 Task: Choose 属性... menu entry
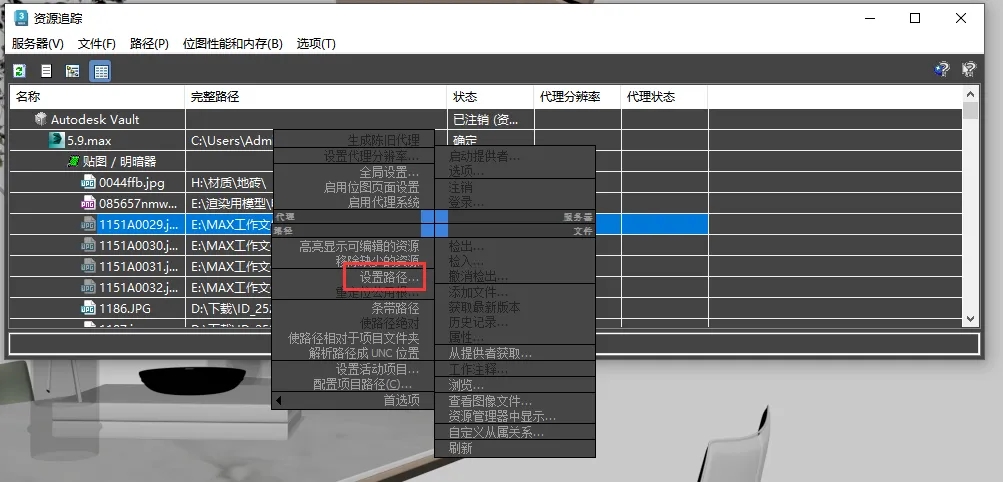point(466,336)
